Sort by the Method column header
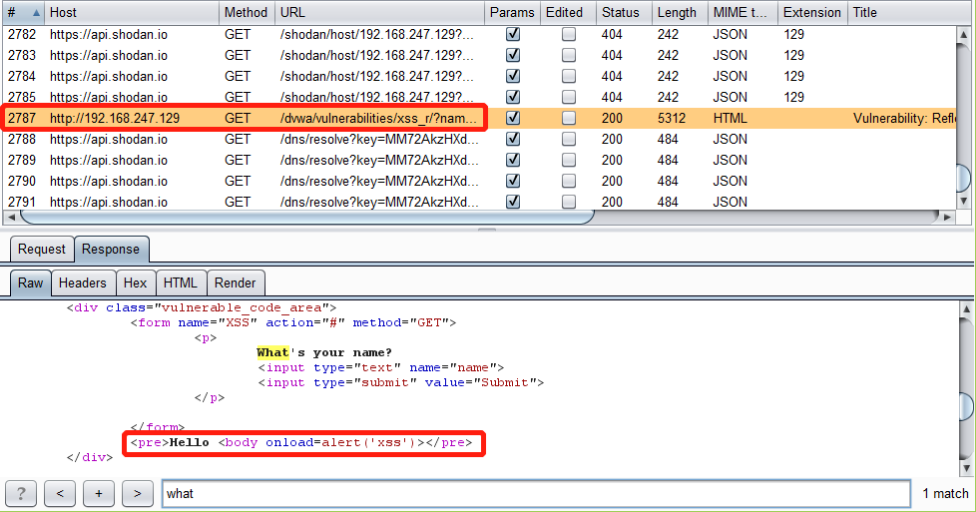Viewport: 976px width, 512px height. [246, 12]
